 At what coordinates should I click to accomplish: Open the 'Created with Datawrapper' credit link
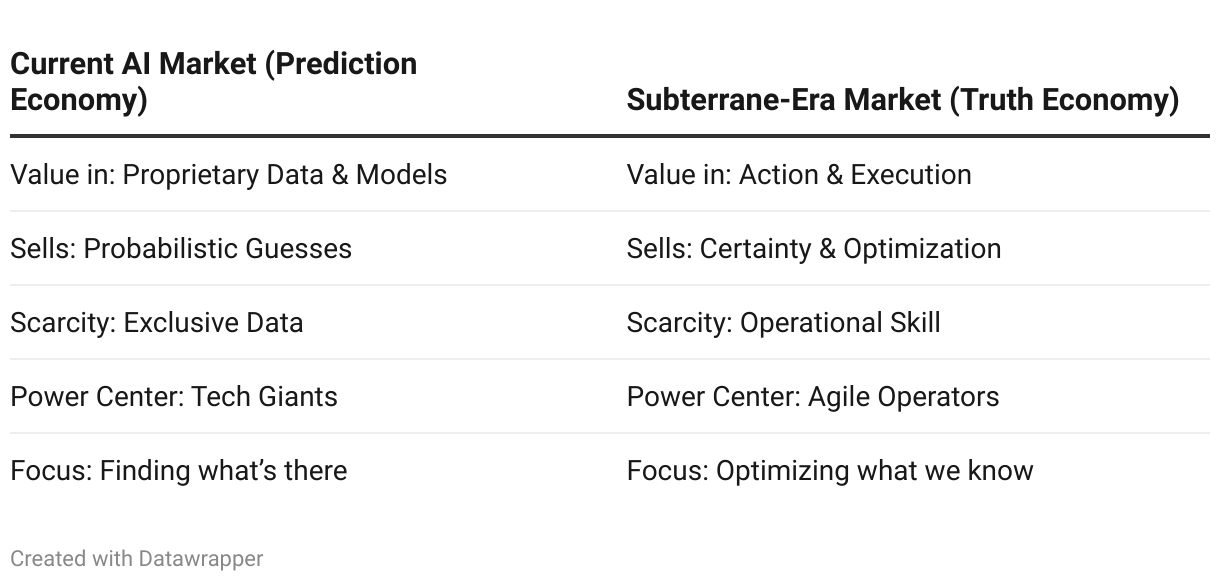pyautogui.click(x=137, y=558)
